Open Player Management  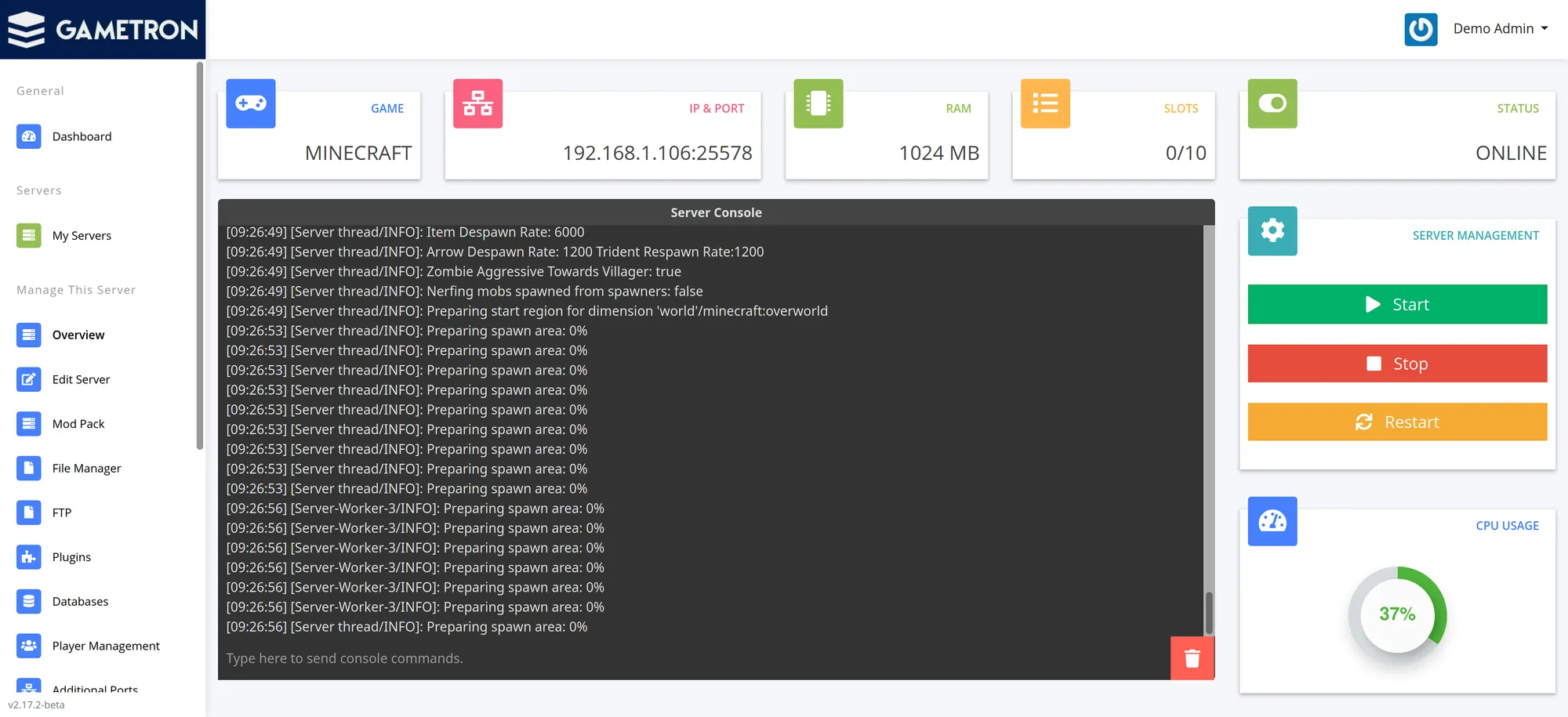pos(106,646)
